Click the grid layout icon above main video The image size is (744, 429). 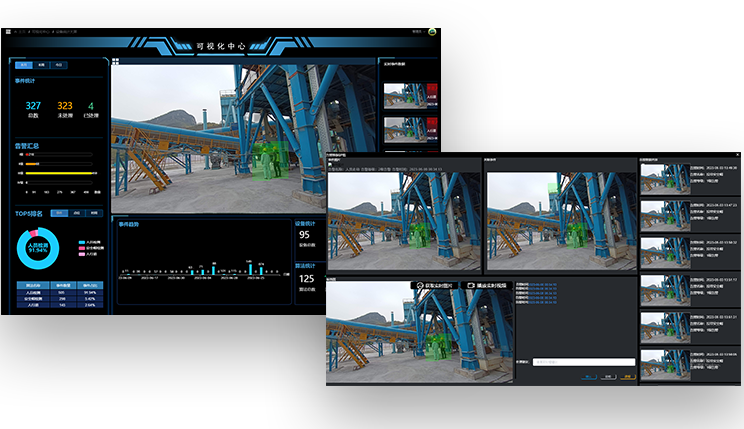tap(116, 61)
